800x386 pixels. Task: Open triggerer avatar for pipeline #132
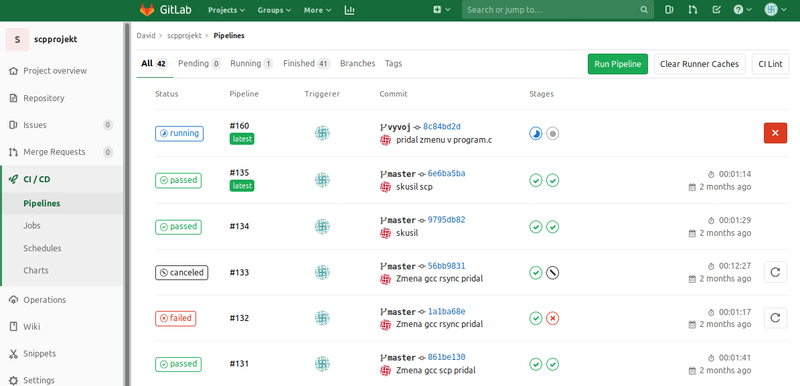click(322, 318)
